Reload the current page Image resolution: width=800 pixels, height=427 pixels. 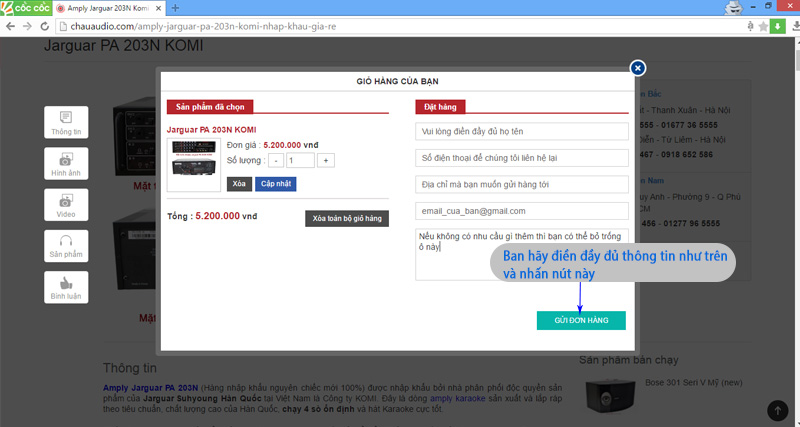(x=44, y=26)
